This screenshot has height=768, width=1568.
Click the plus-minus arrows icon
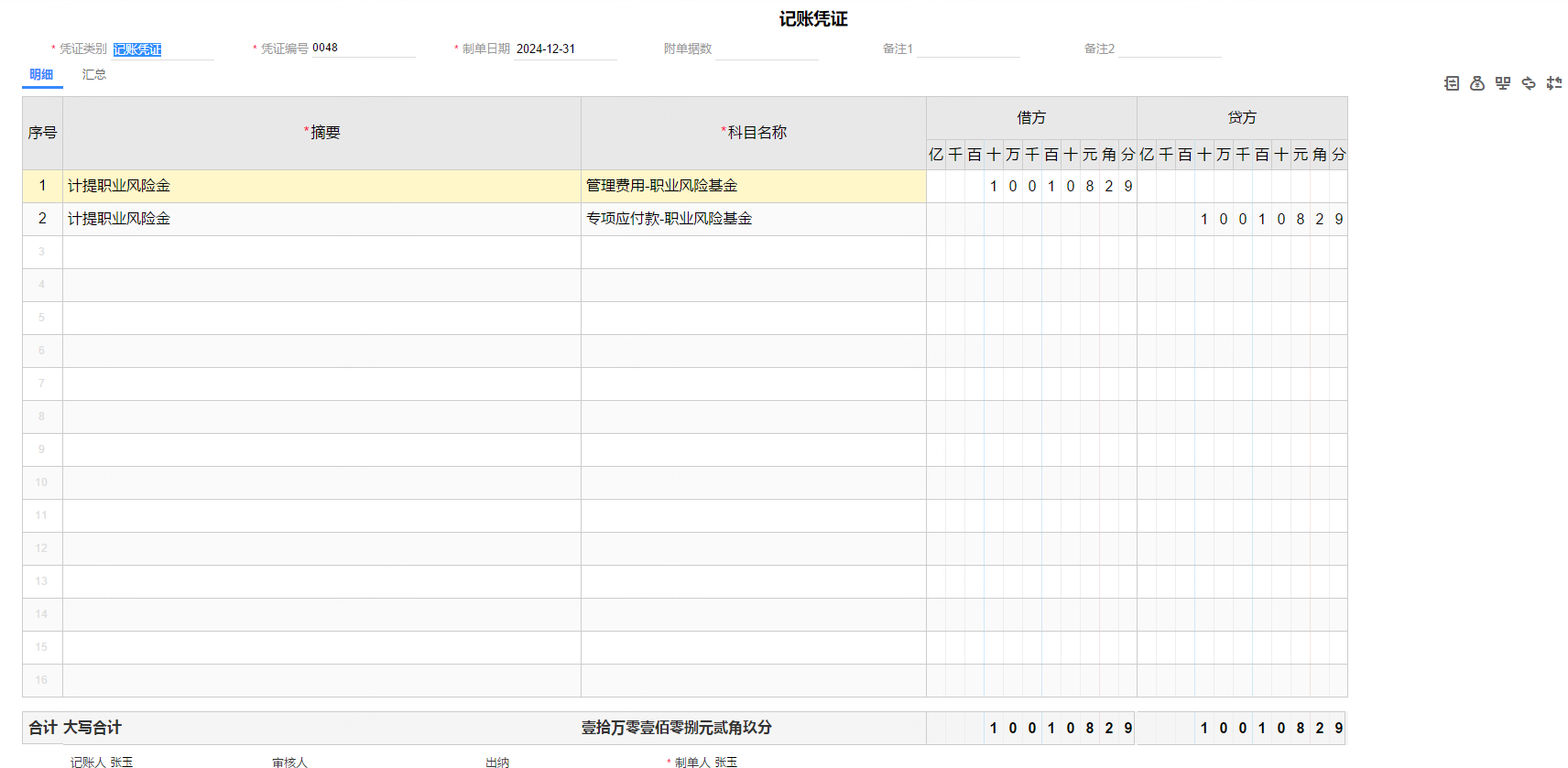pyautogui.click(x=1554, y=83)
